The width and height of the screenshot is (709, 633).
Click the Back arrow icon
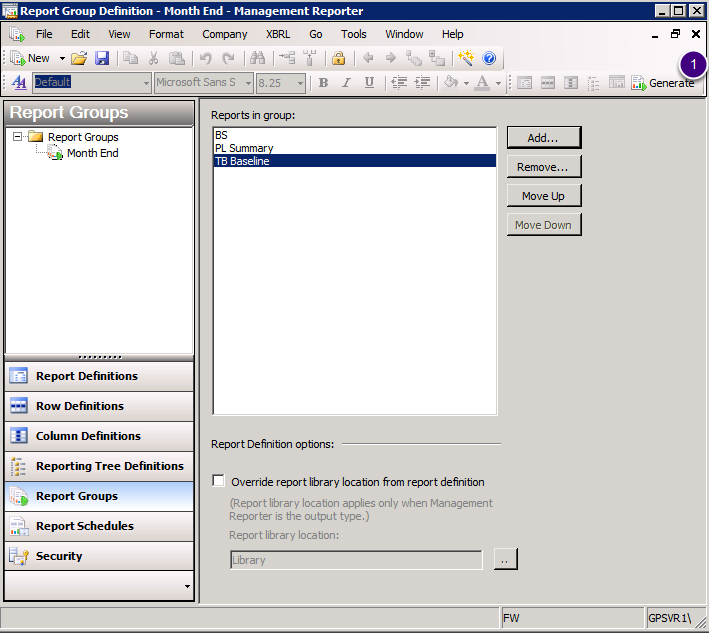368,58
